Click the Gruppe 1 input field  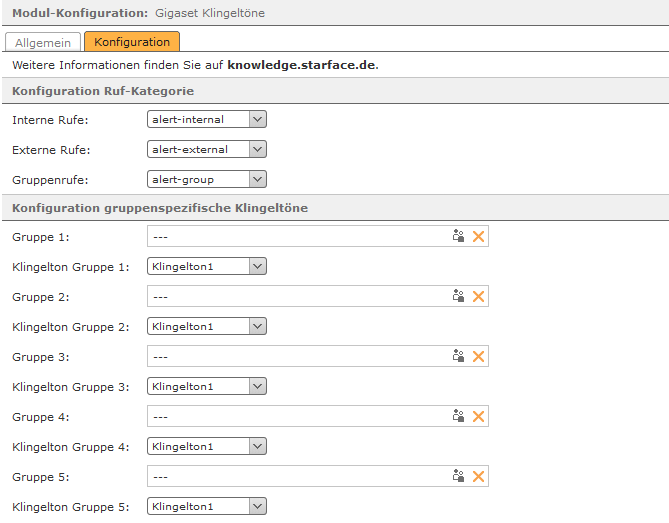pos(318,236)
